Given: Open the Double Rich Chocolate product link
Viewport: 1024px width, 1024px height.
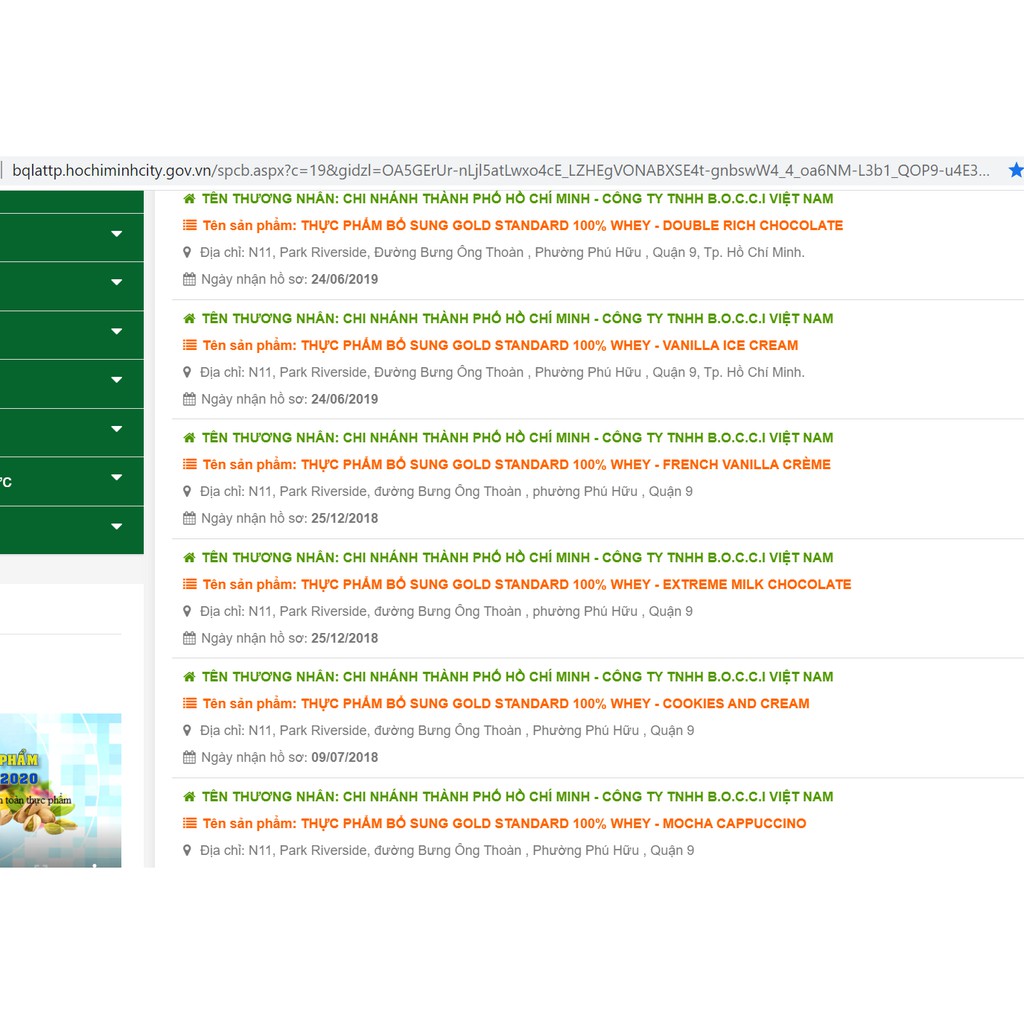Looking at the screenshot, I should click(x=571, y=226).
